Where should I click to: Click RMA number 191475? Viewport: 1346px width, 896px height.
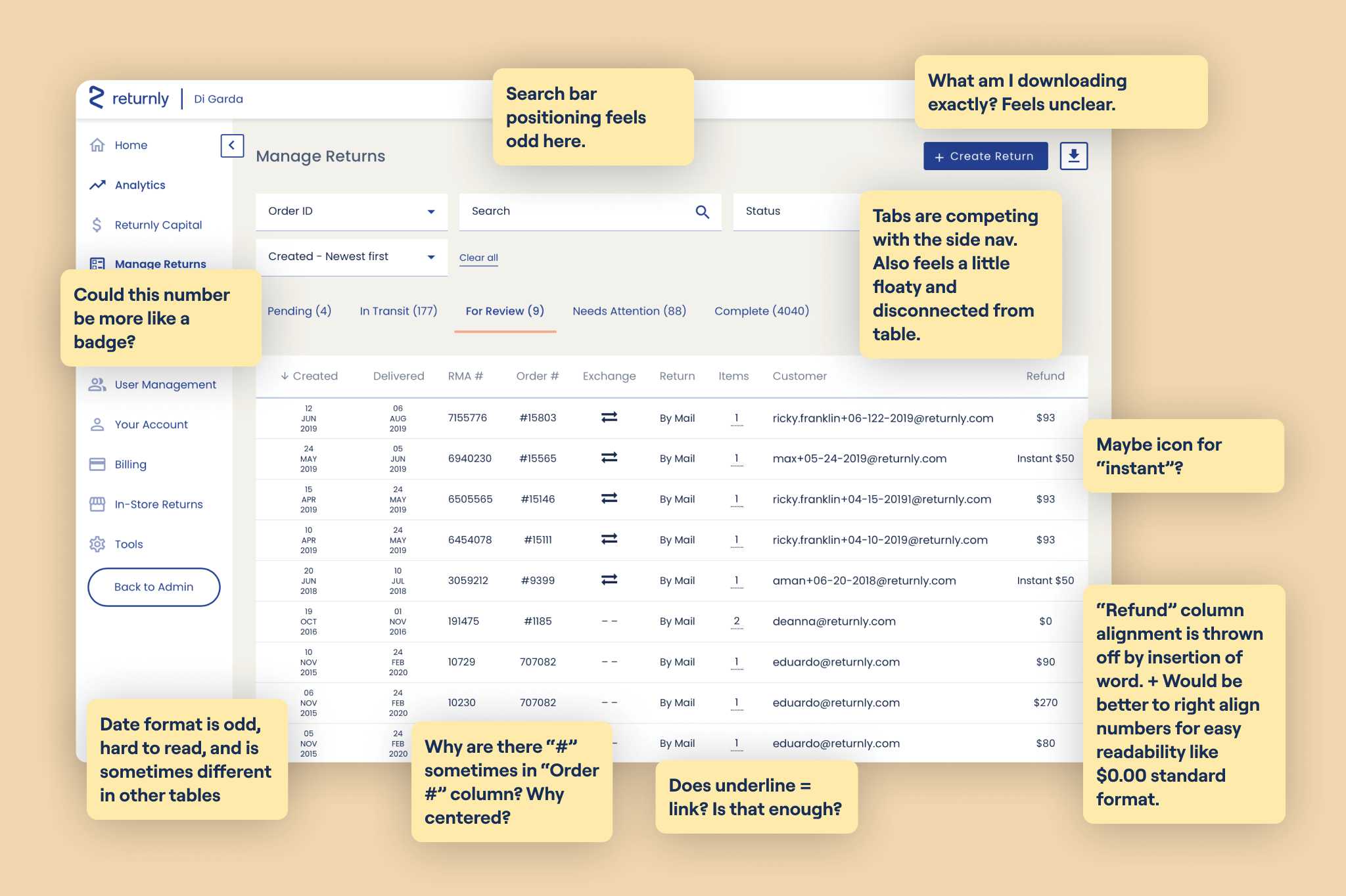click(x=463, y=621)
